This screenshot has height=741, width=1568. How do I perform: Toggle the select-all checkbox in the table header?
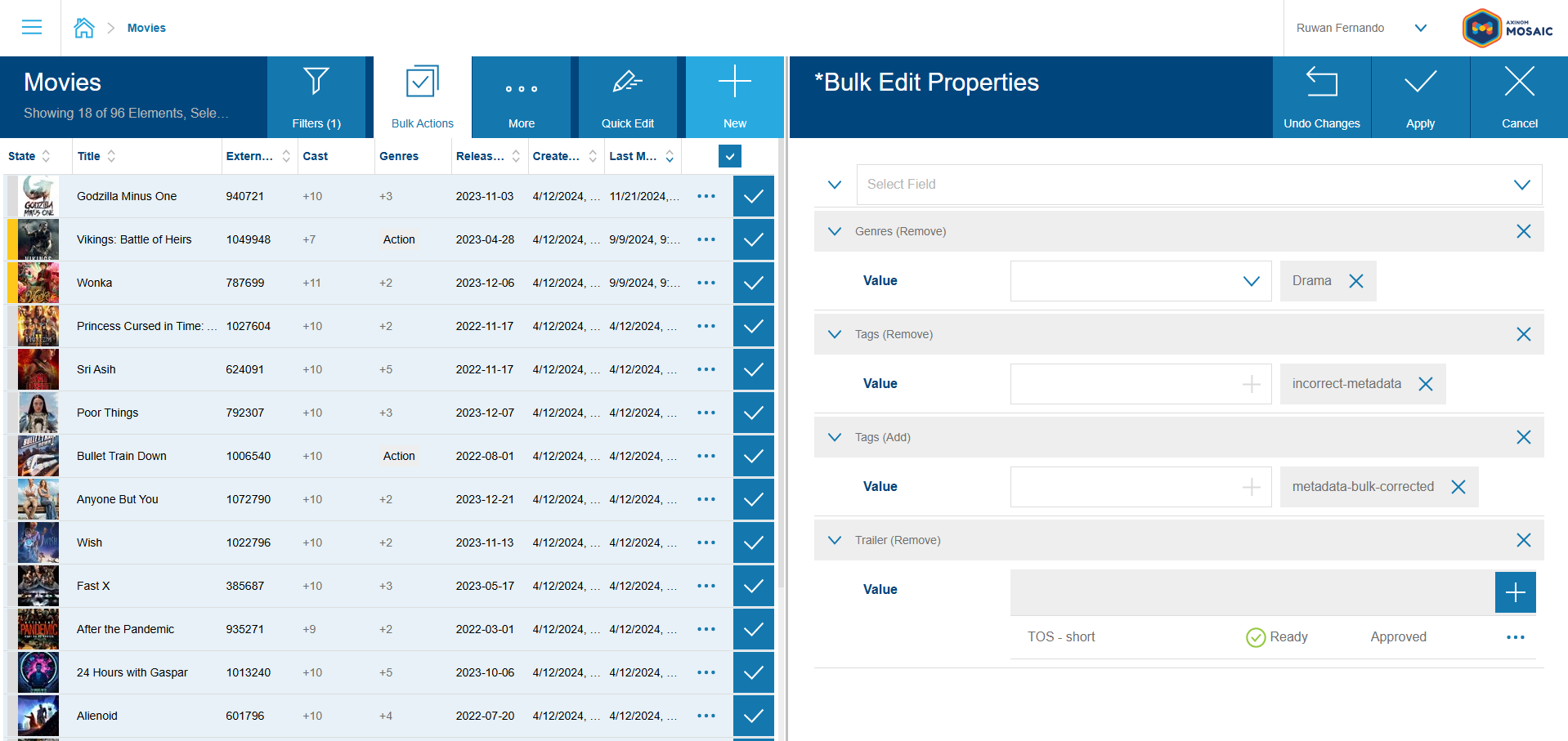click(729, 156)
